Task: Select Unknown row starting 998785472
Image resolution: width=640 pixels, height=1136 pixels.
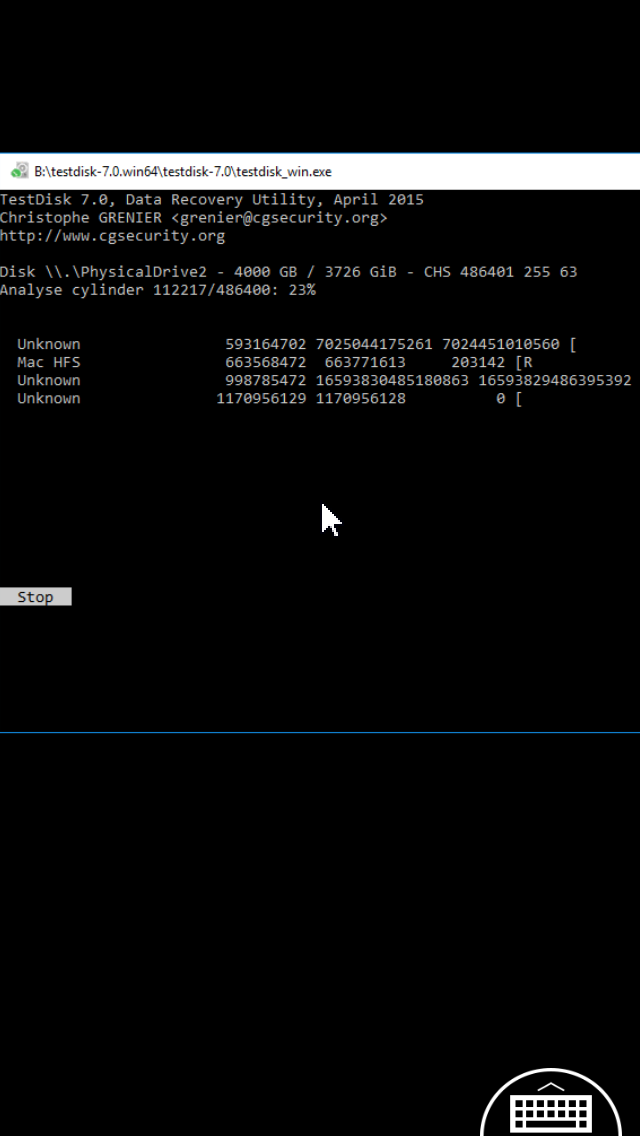Action: tap(324, 380)
